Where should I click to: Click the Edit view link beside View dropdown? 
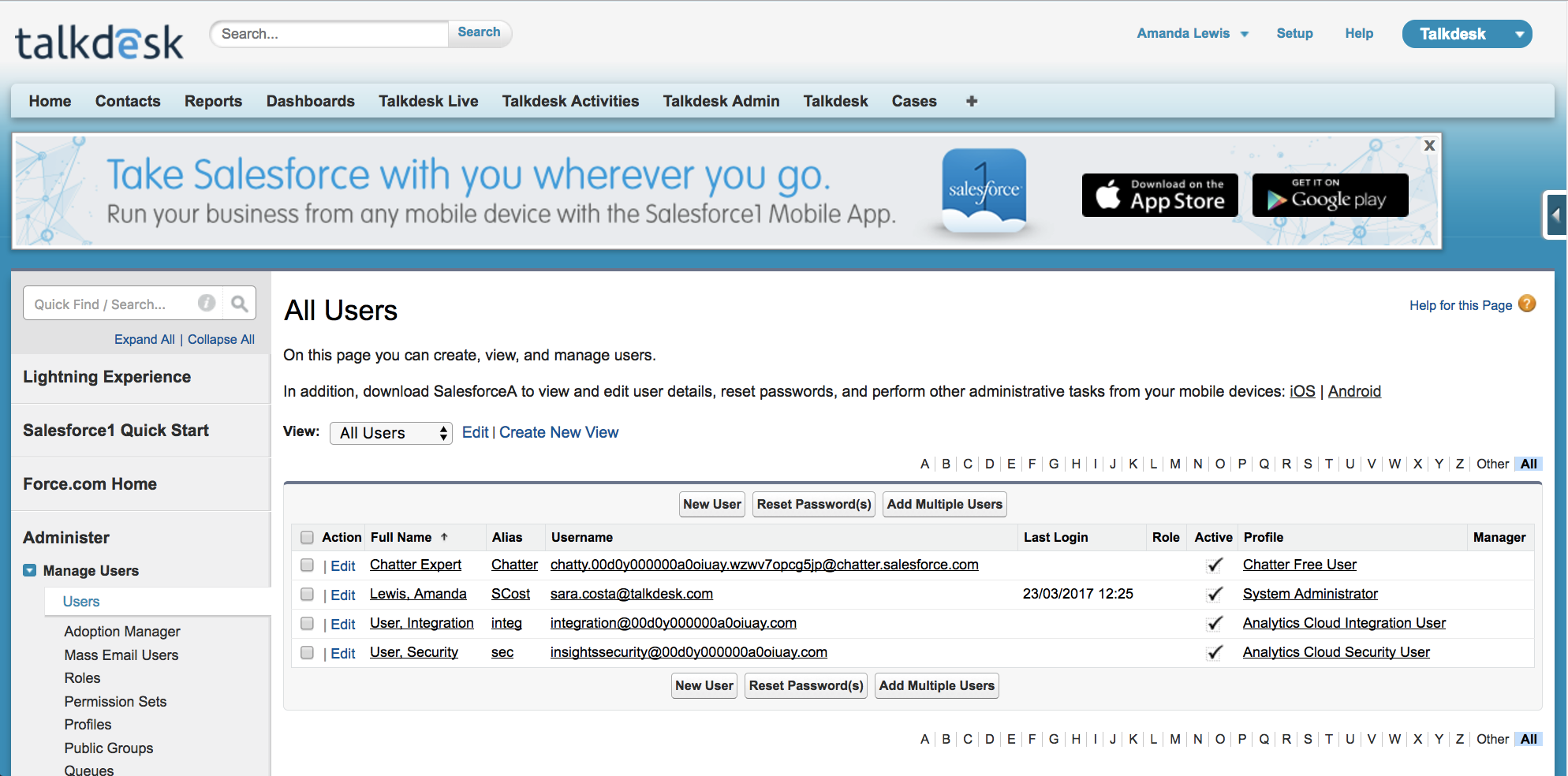click(475, 432)
